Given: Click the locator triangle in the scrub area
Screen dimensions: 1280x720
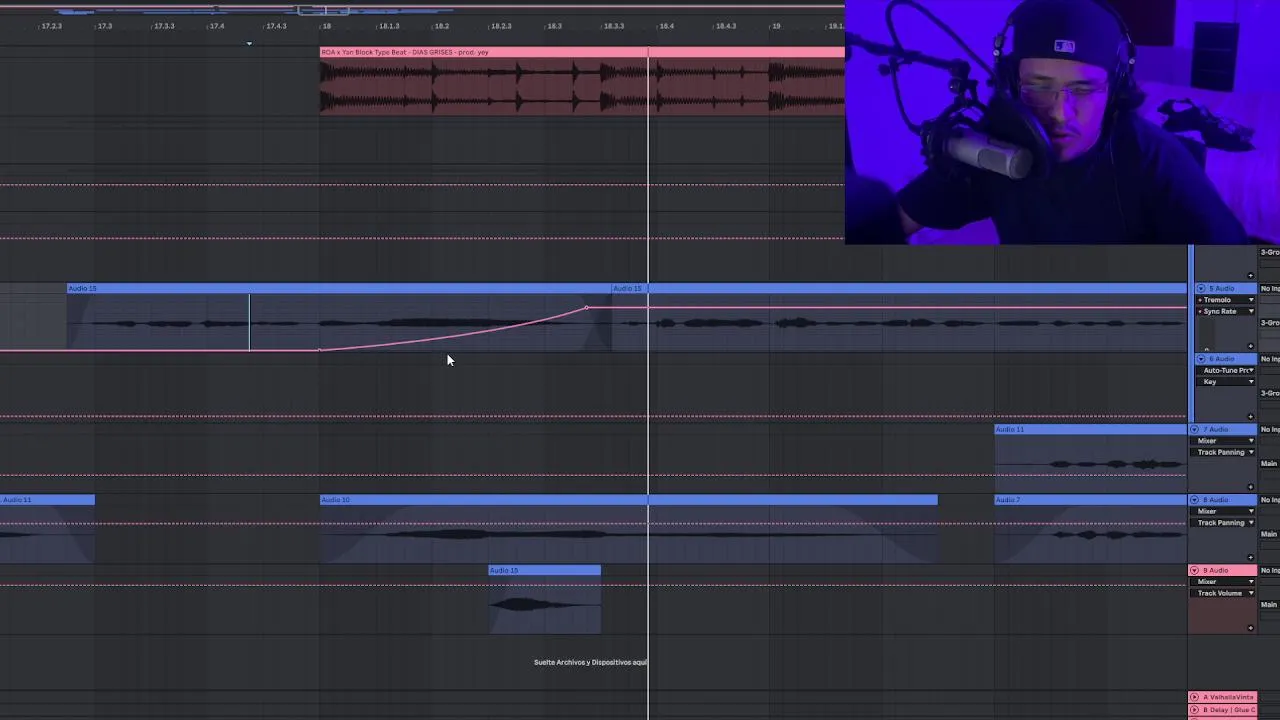Looking at the screenshot, I should (249, 43).
